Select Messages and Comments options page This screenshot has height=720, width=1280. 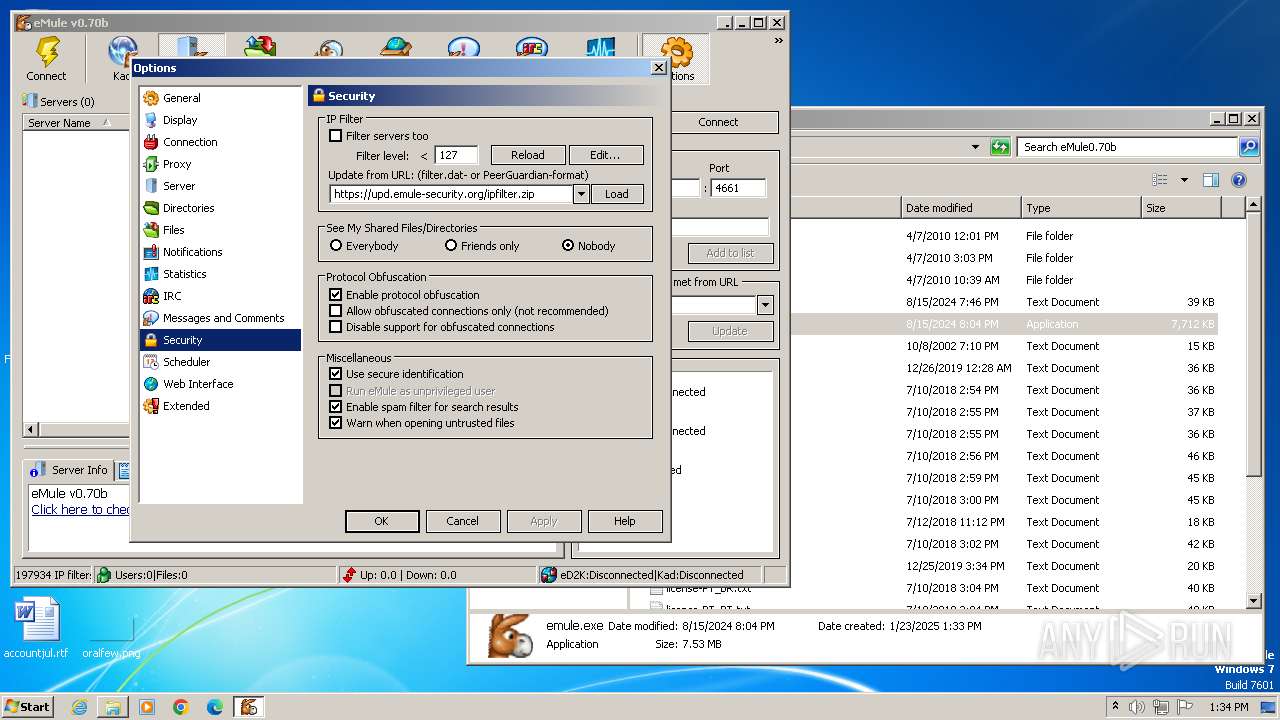click(223, 318)
